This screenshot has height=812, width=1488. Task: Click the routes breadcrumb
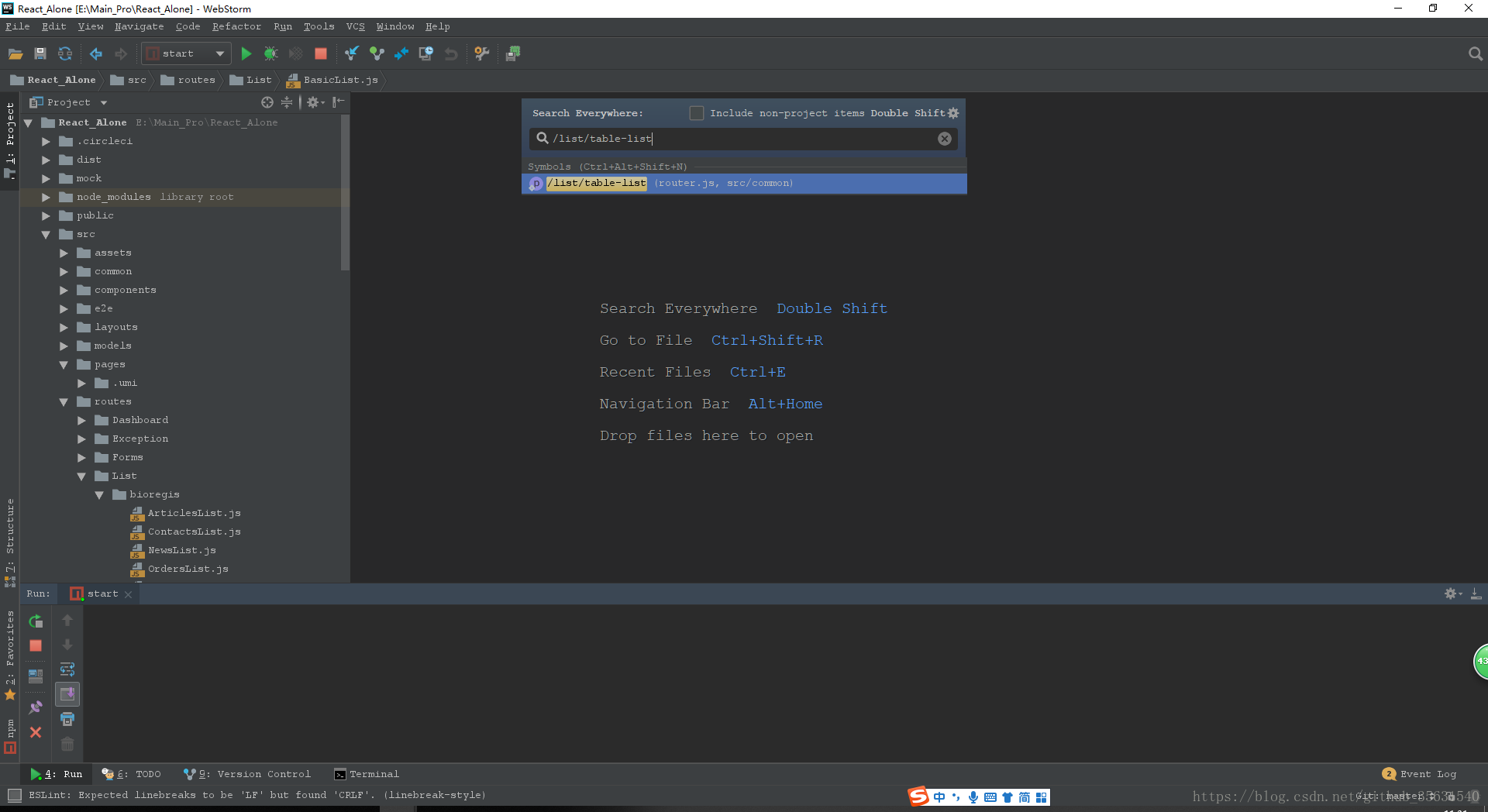(188, 80)
